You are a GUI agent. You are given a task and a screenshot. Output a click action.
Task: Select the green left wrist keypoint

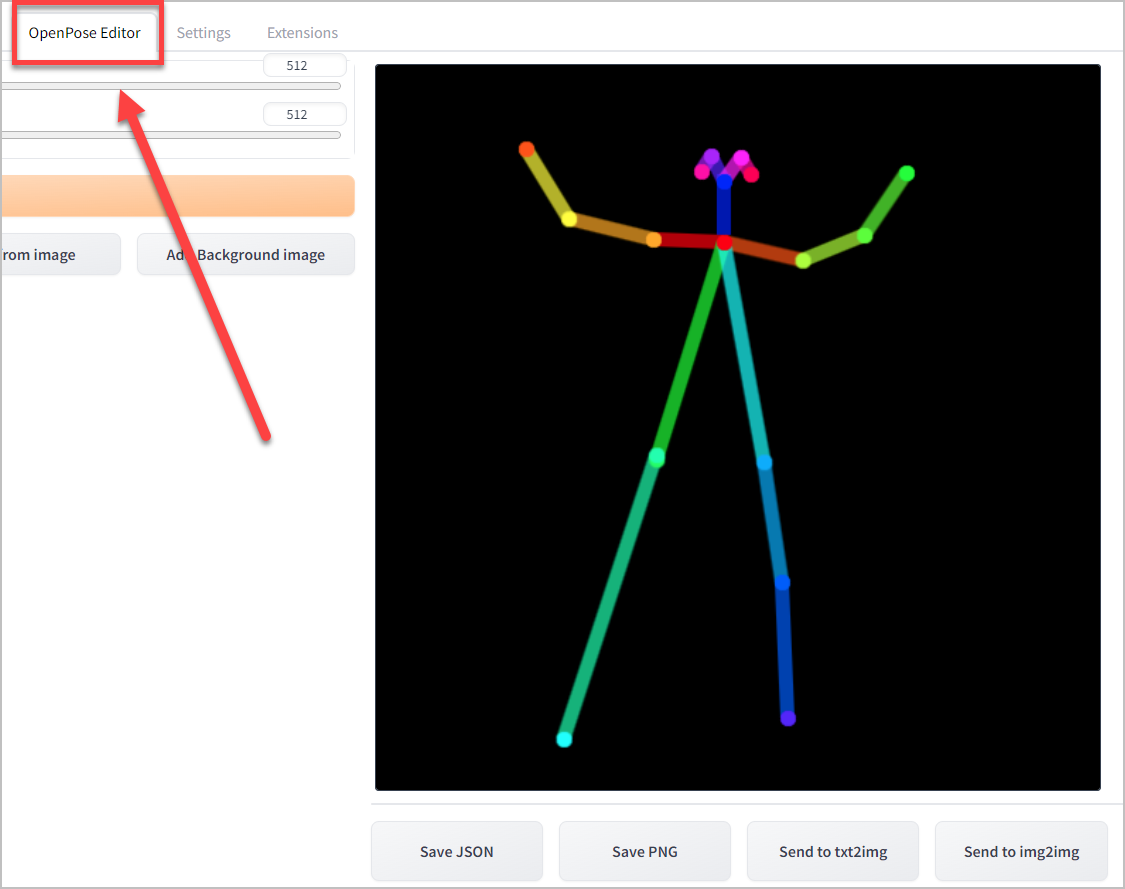click(x=906, y=173)
